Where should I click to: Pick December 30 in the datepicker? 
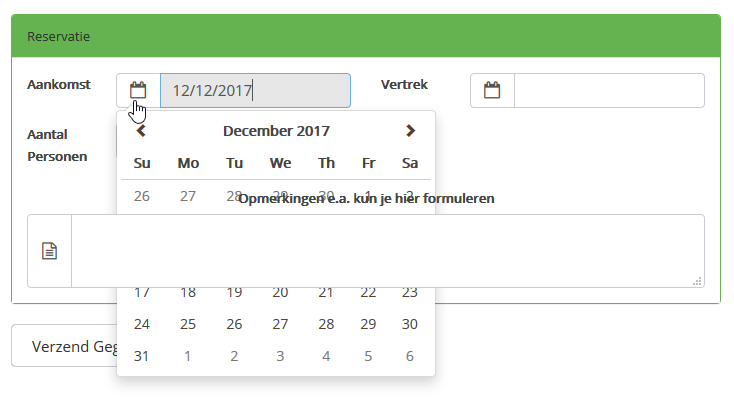pos(410,324)
